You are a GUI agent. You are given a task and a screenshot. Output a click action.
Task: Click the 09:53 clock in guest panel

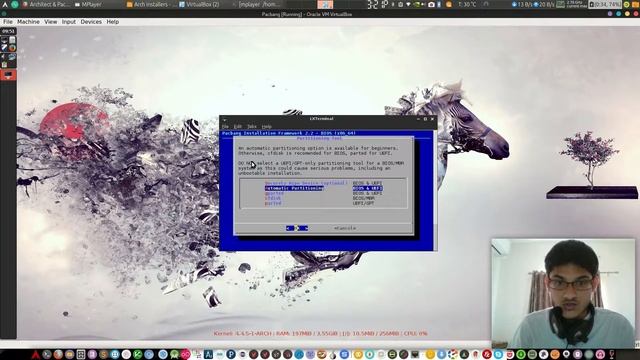(x=8, y=31)
